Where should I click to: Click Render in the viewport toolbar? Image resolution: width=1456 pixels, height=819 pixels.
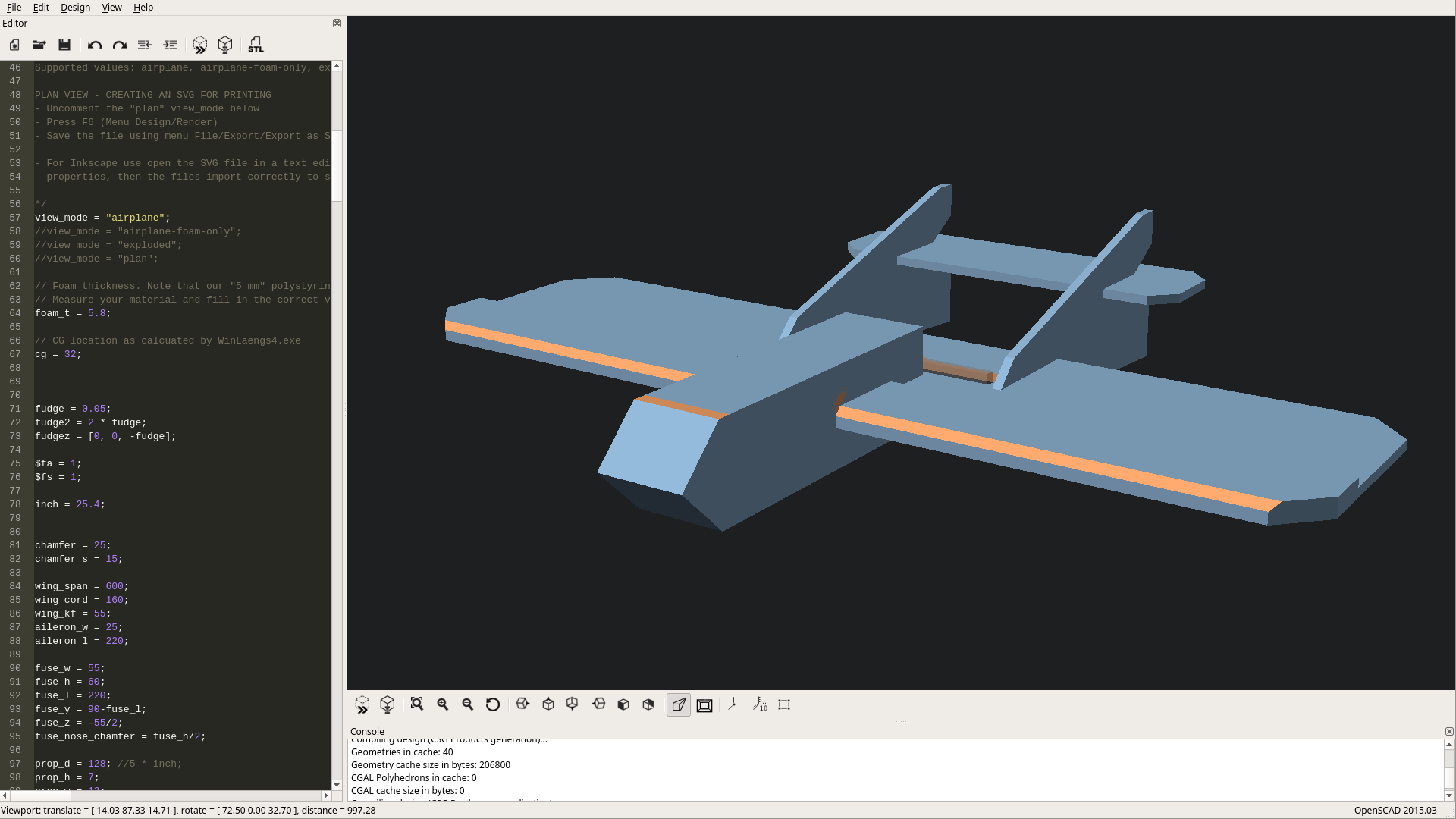click(x=388, y=704)
